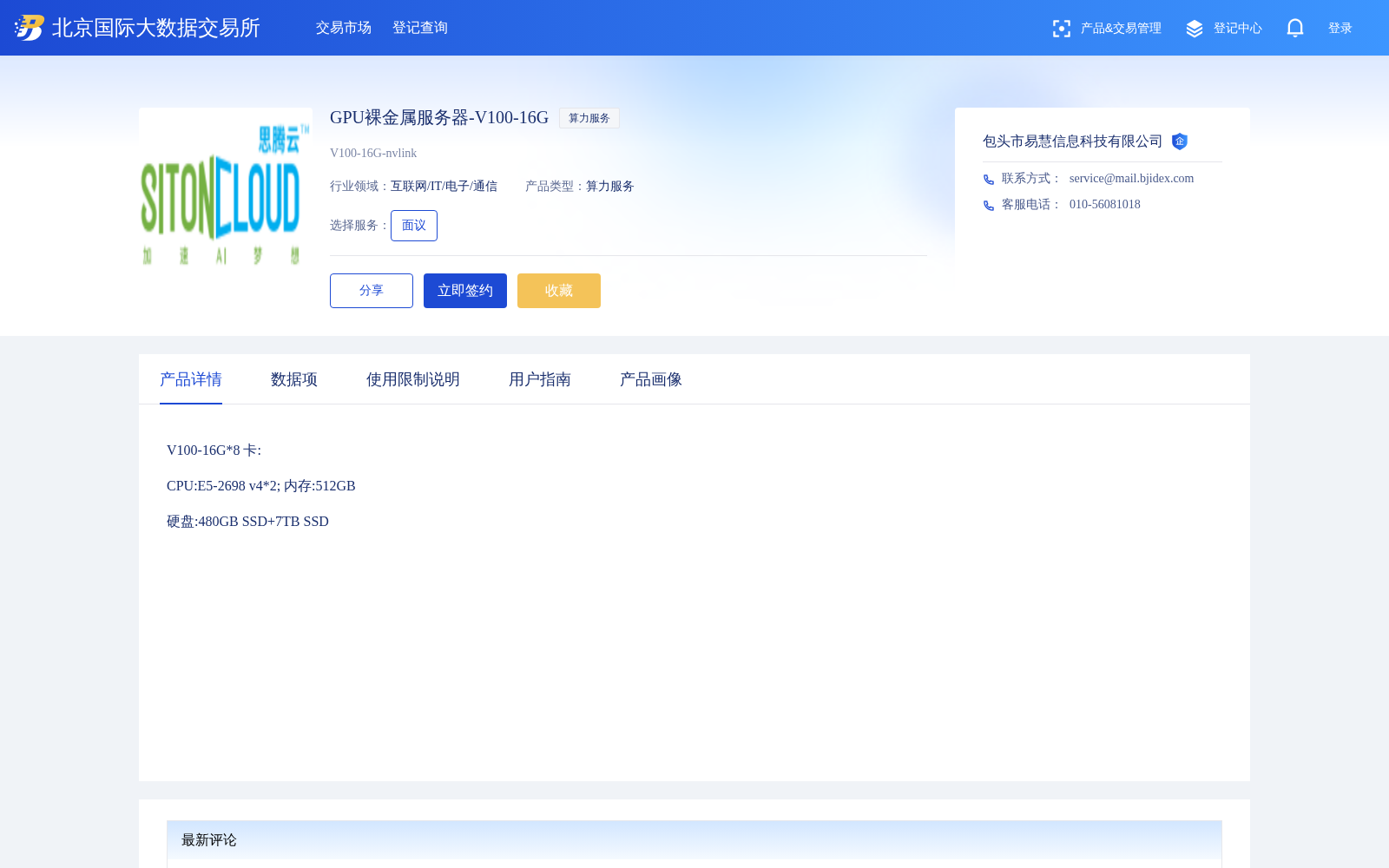Viewport: 1389px width, 868px height.
Task: Switch to the 产品详情 tab
Action: point(191,379)
